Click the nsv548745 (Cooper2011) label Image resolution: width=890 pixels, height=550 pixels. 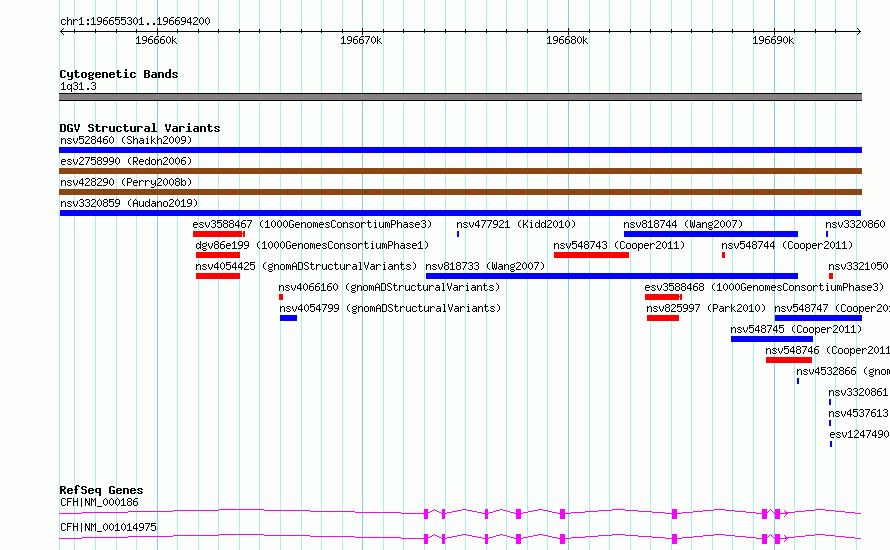796,329
